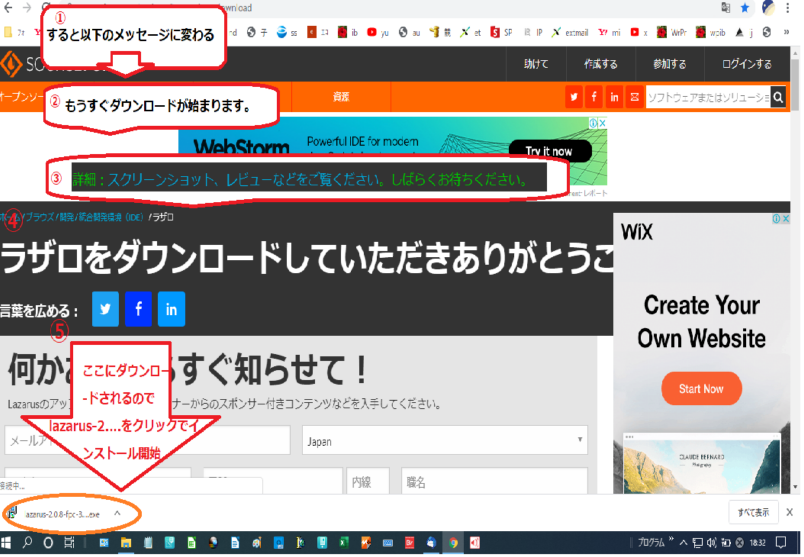Click the Twitter icon in orange bar
Viewport: 804px width, 557px height.
coord(574,97)
